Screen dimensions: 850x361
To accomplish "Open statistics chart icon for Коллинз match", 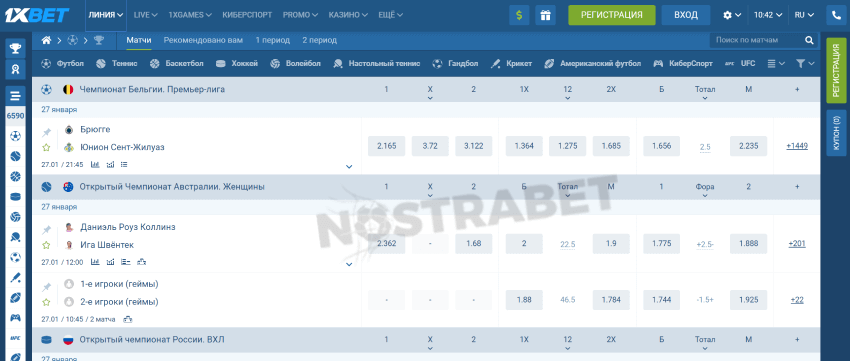I will (x=95, y=262).
